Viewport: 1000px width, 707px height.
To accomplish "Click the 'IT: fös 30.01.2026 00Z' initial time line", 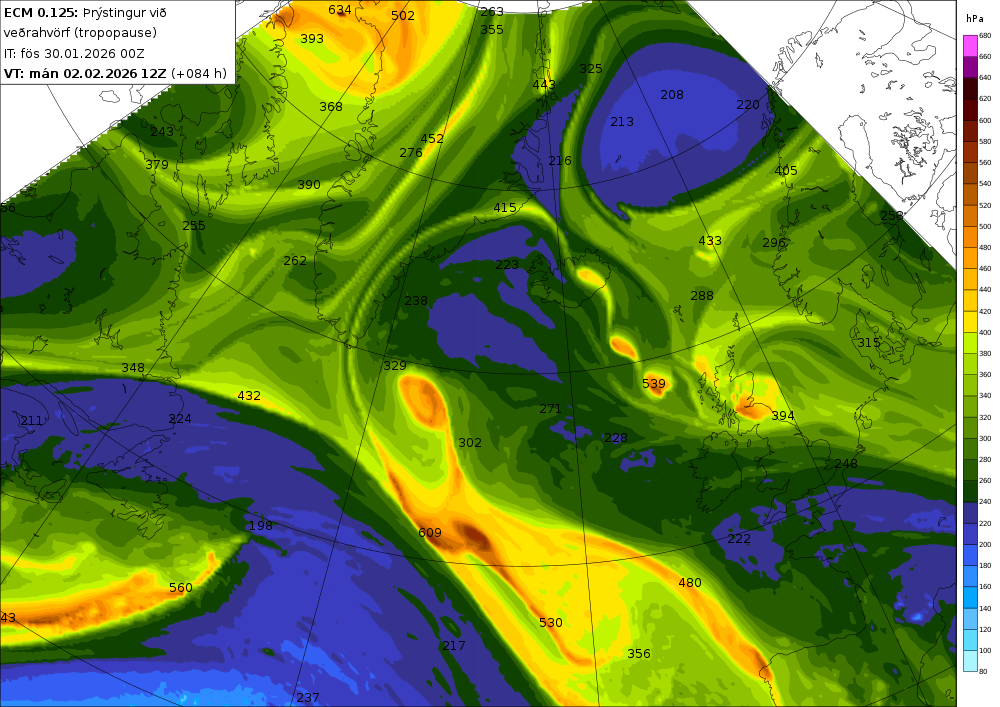I will pyautogui.click(x=74, y=54).
